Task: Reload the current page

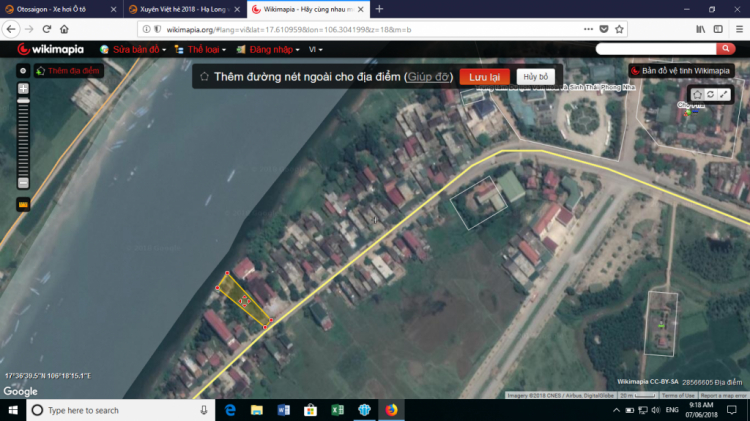Action: click(x=47, y=29)
